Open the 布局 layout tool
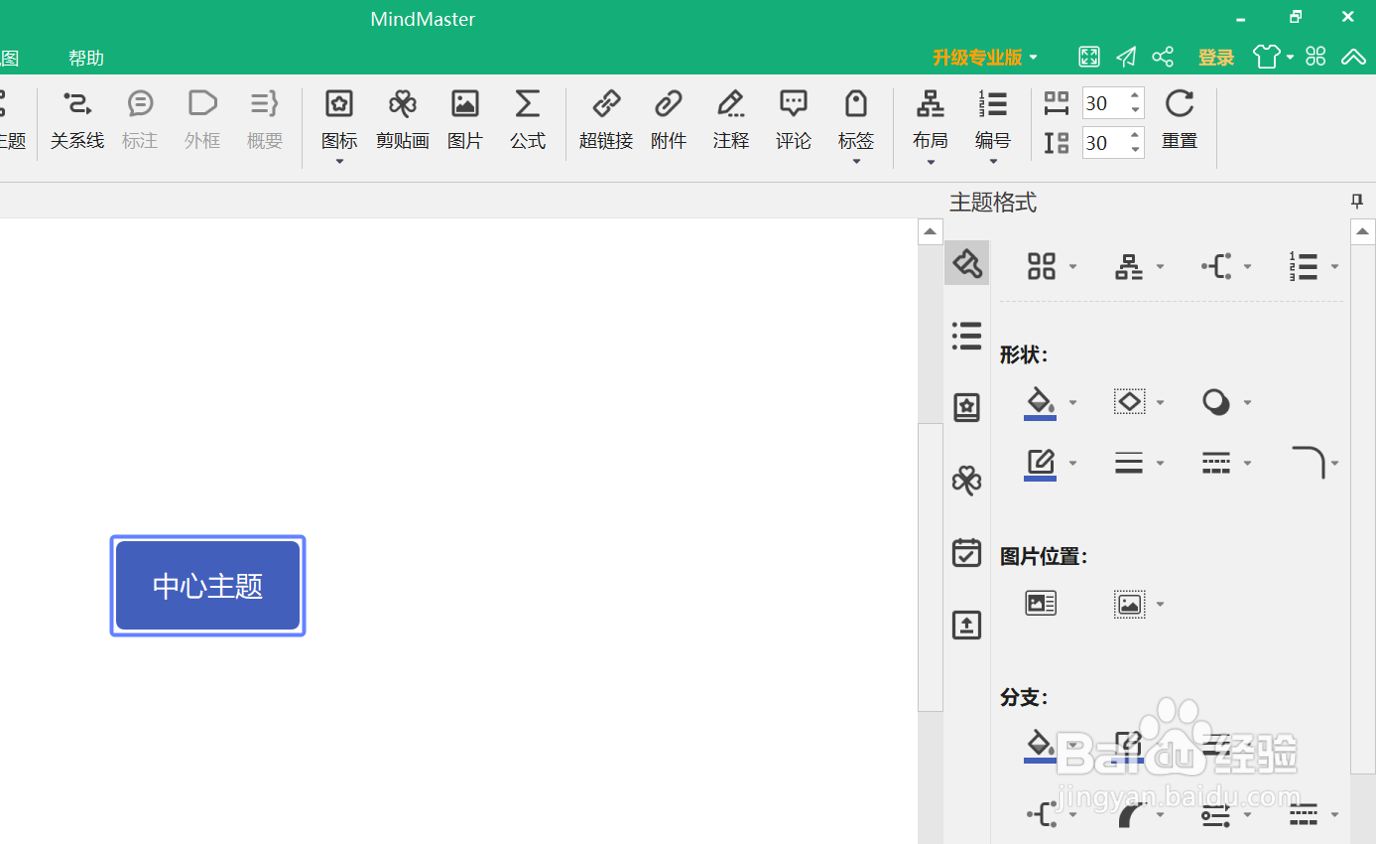1376x844 pixels. coord(931,120)
